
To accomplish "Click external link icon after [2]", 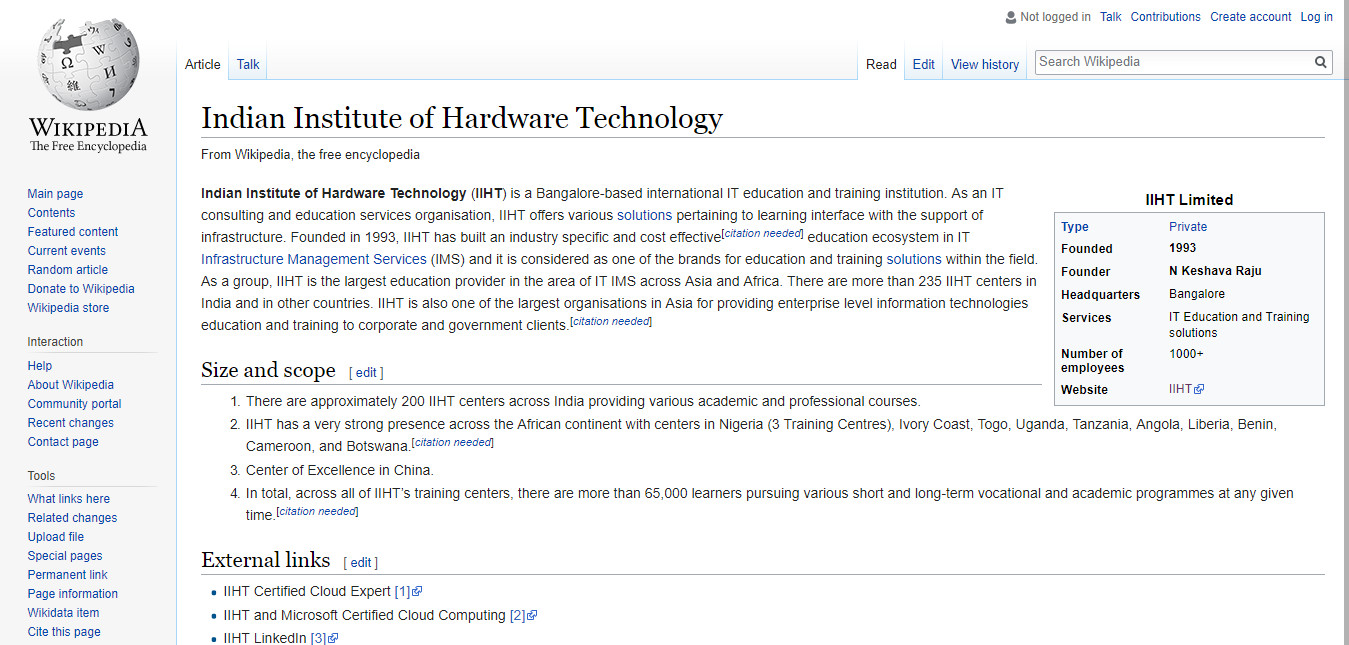I will click(532, 616).
